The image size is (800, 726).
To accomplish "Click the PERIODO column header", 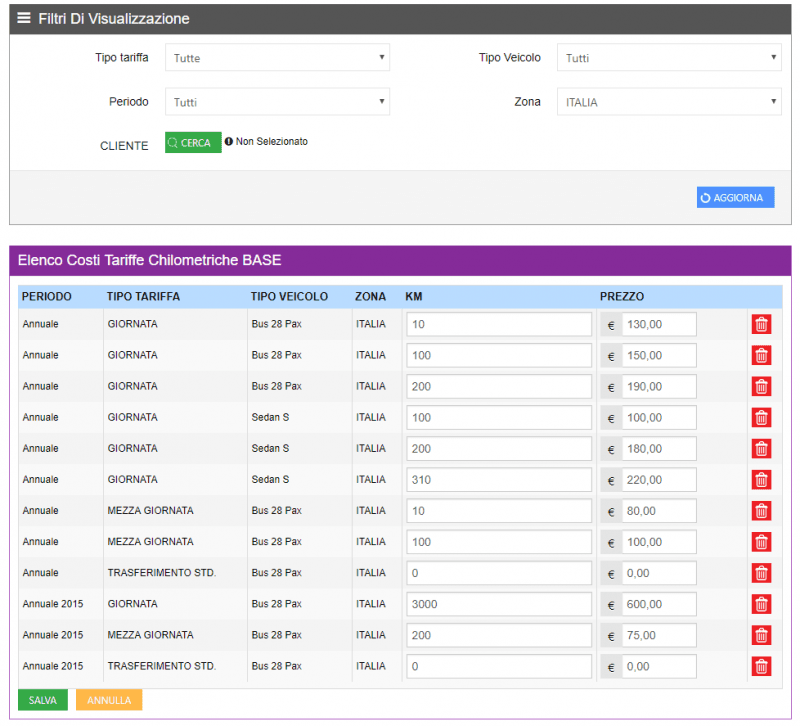I will point(46,296).
